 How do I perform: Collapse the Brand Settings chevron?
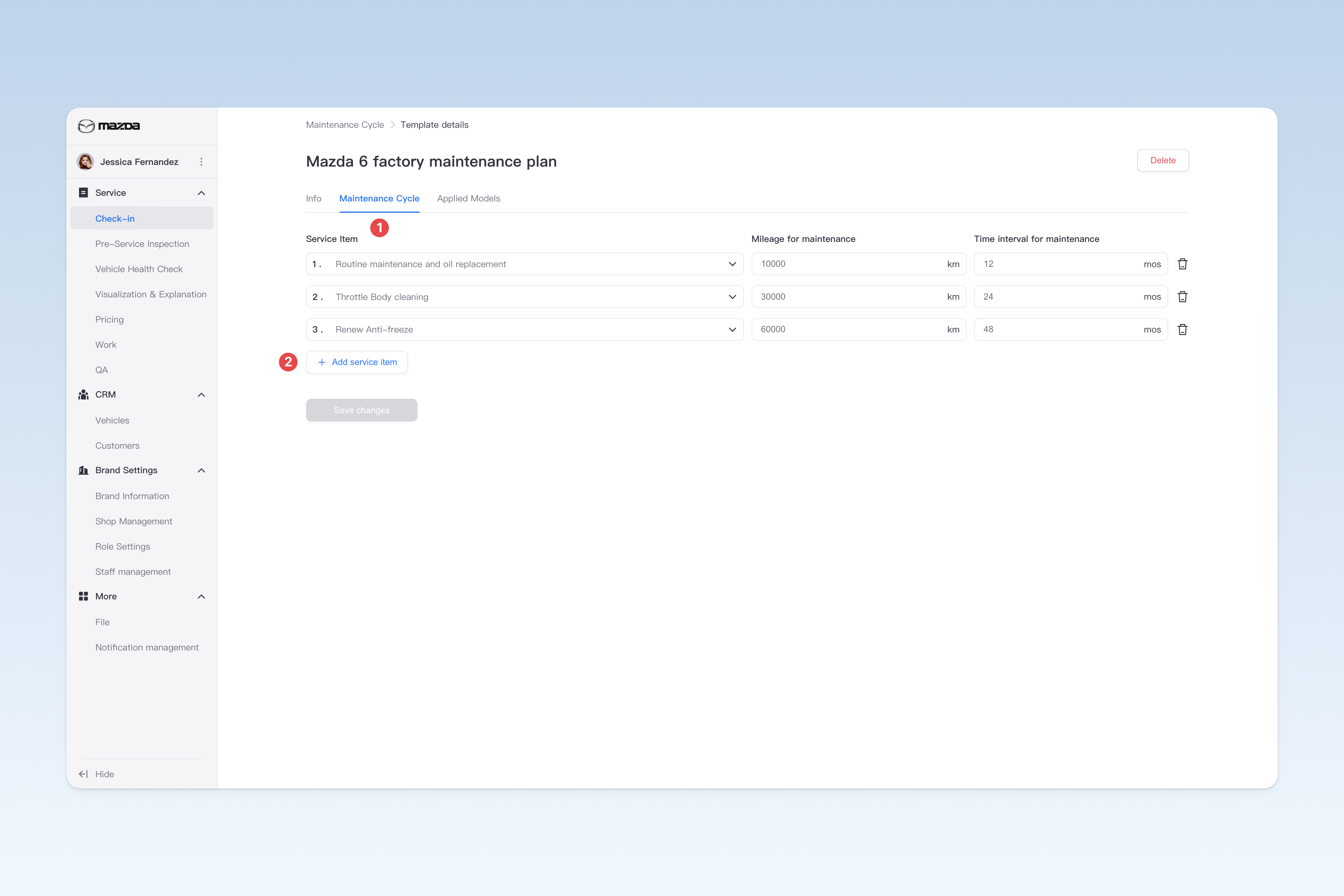click(201, 470)
